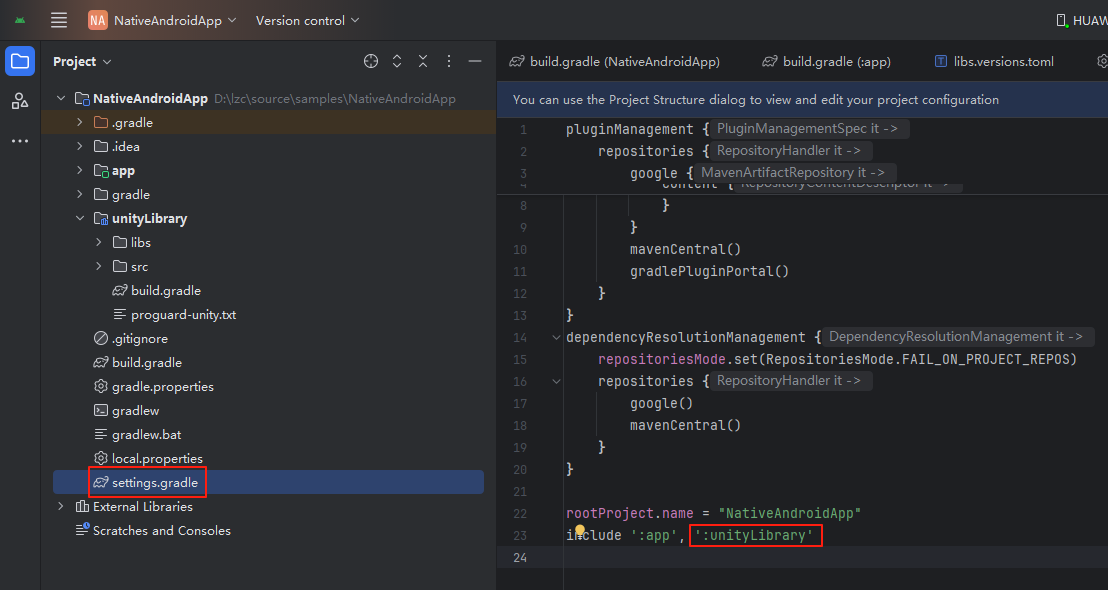
Task: Click the unityLibrary folder label
Action: click(149, 218)
